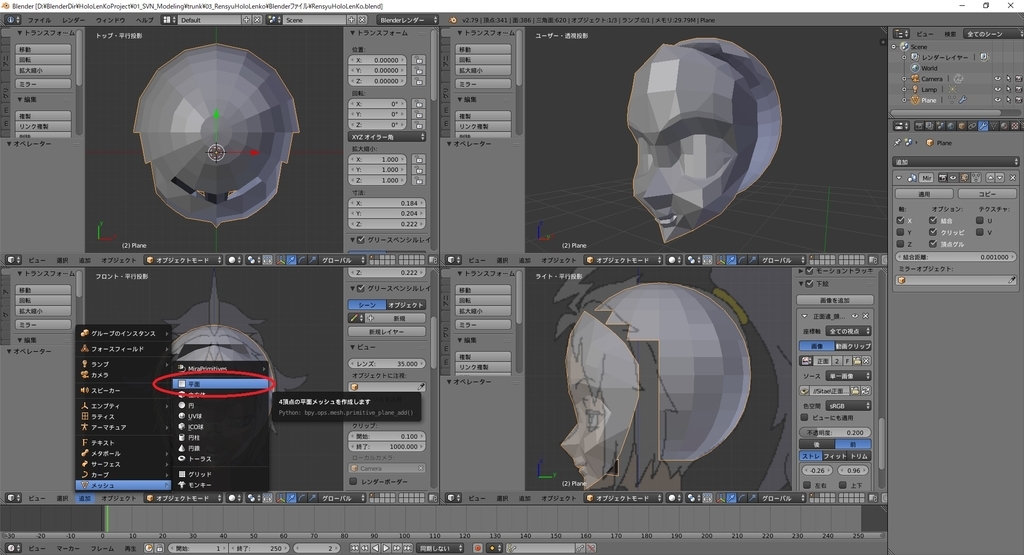Click the open-file folder icon beside //Sitae path

pyautogui.click(x=855, y=390)
